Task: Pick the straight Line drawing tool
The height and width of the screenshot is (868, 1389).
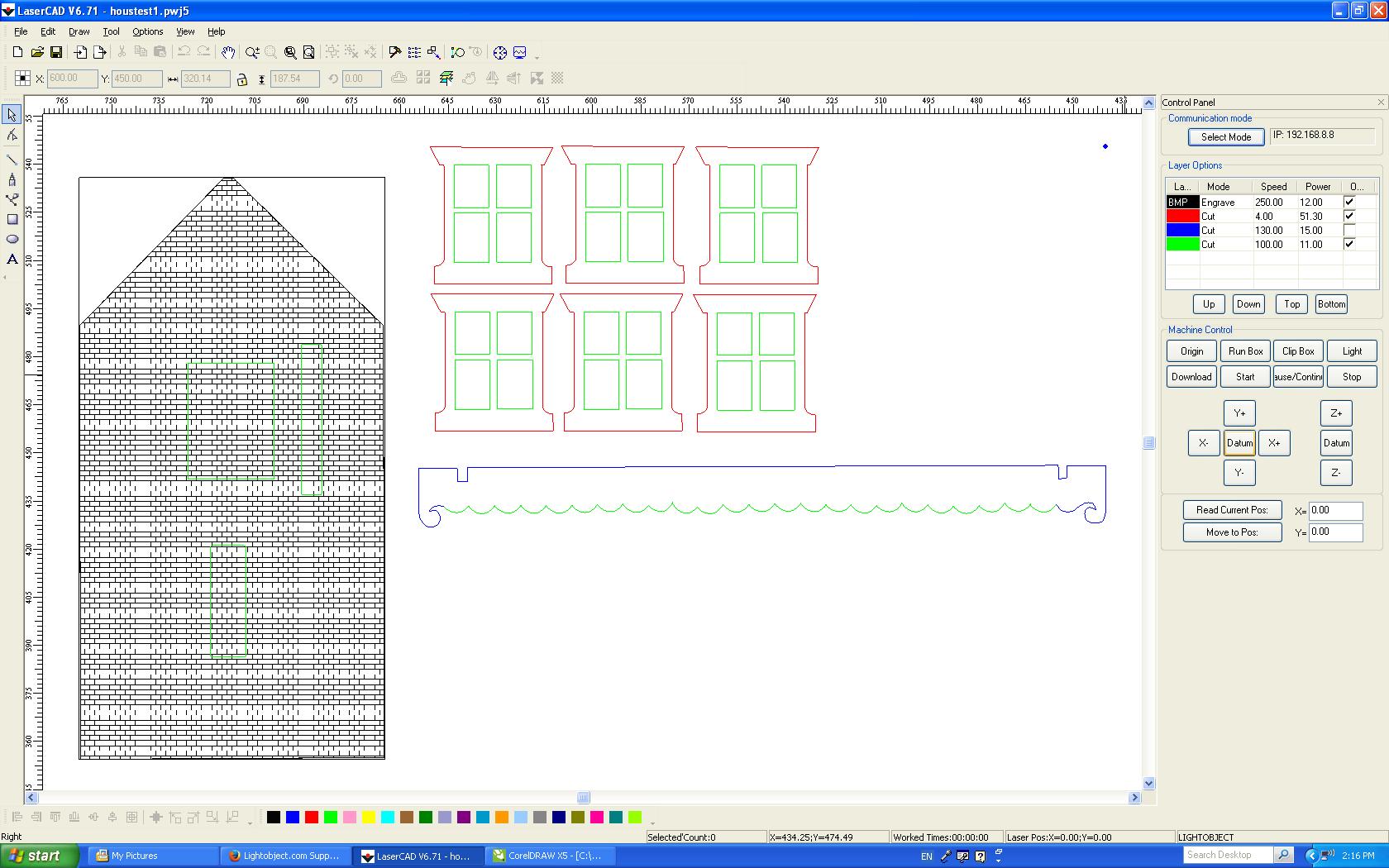Action: click(12, 160)
